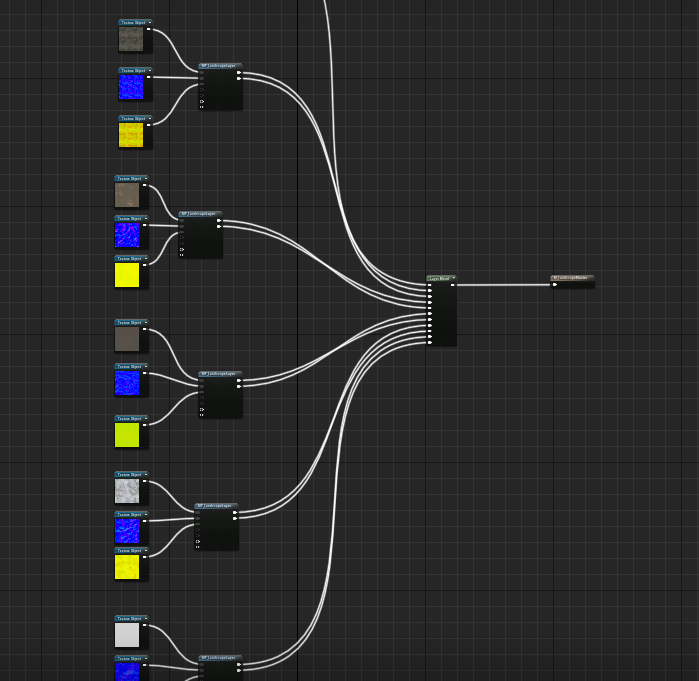Select the bottommost MF_LandscapeLayer node title
This screenshot has height=681, width=699.
click(218, 657)
